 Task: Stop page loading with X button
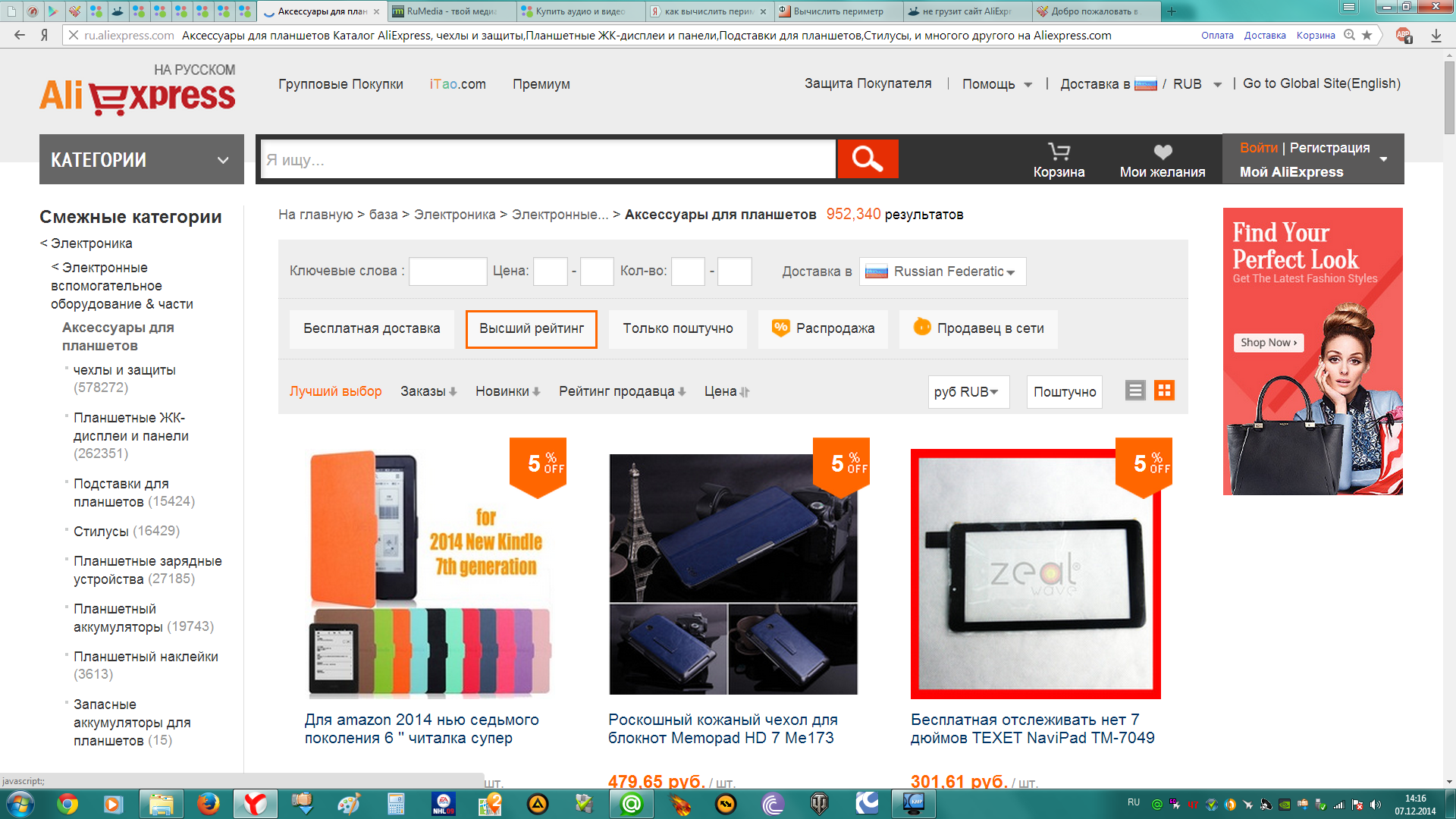click(x=73, y=35)
